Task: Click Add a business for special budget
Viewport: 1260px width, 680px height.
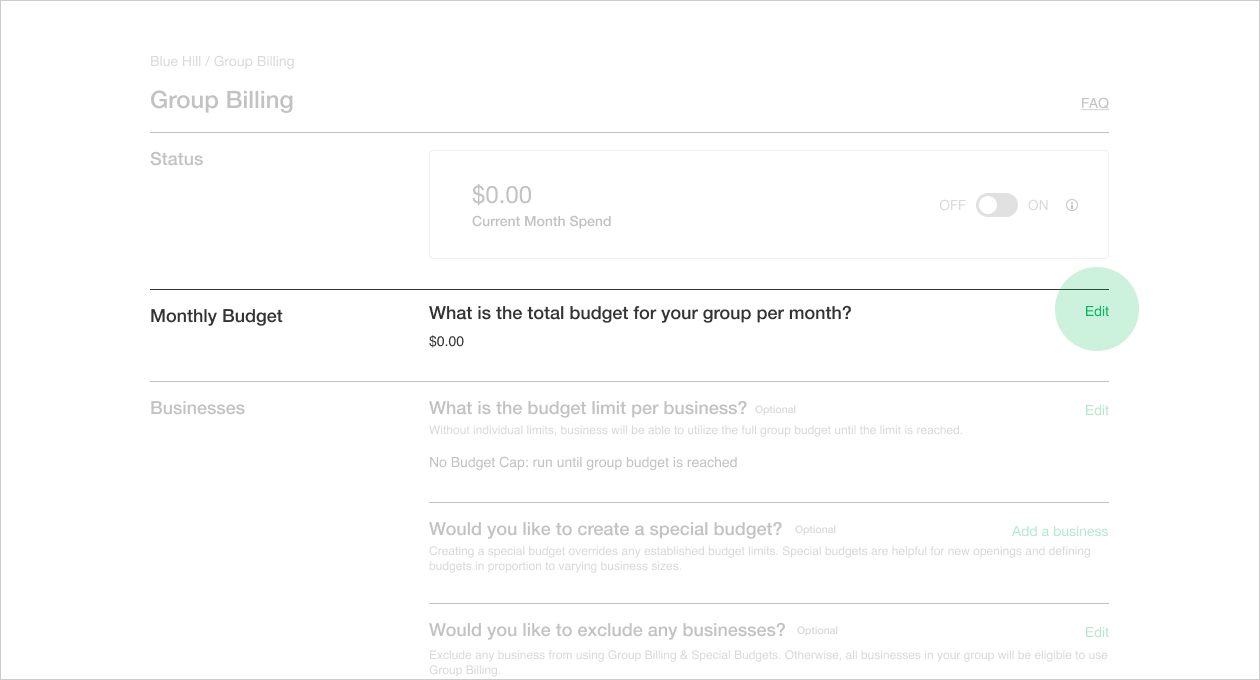Action: coord(1059,531)
